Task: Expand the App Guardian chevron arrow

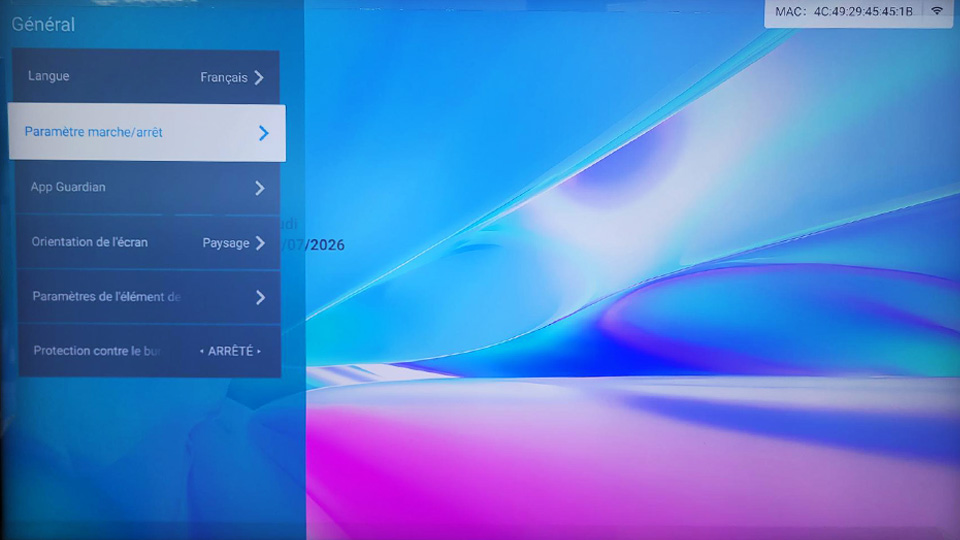Action: (260, 188)
